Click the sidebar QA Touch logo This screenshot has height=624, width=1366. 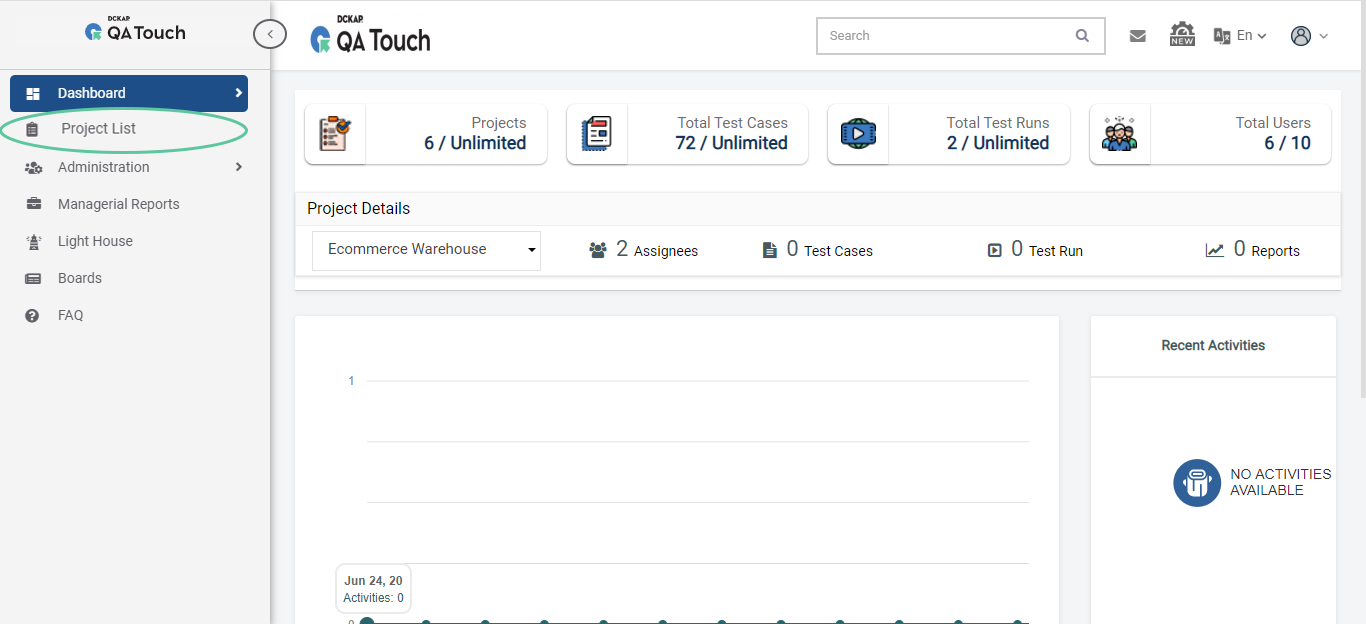(x=135, y=31)
